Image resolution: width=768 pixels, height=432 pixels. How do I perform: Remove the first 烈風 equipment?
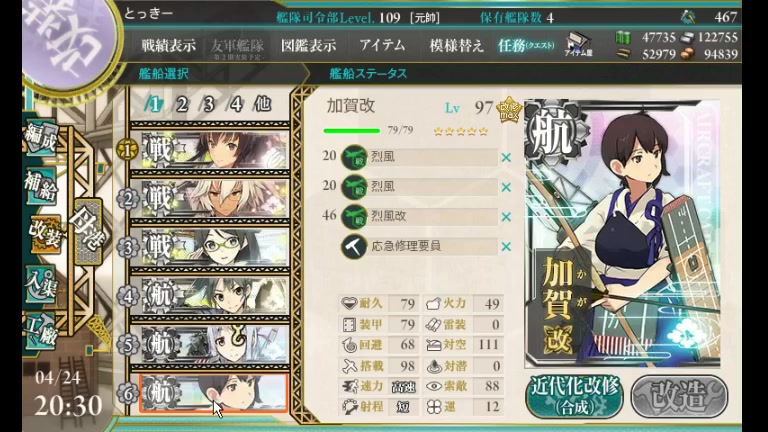tap(506, 158)
